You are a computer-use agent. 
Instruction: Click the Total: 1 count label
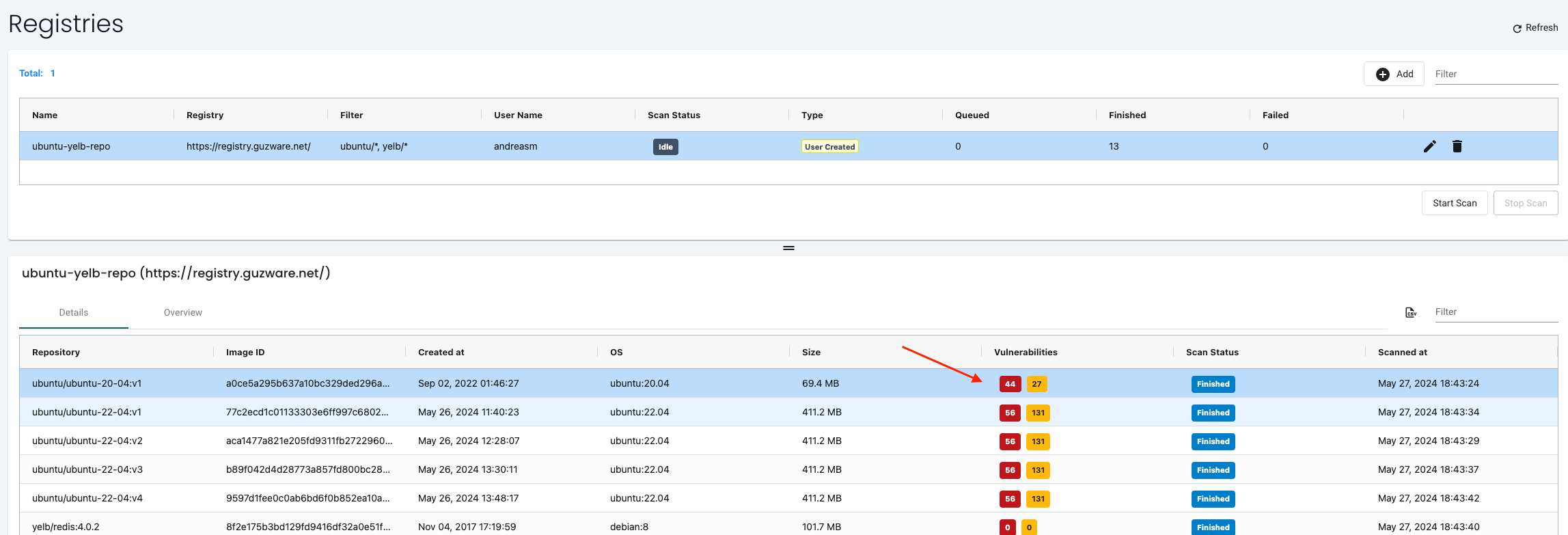click(x=37, y=73)
